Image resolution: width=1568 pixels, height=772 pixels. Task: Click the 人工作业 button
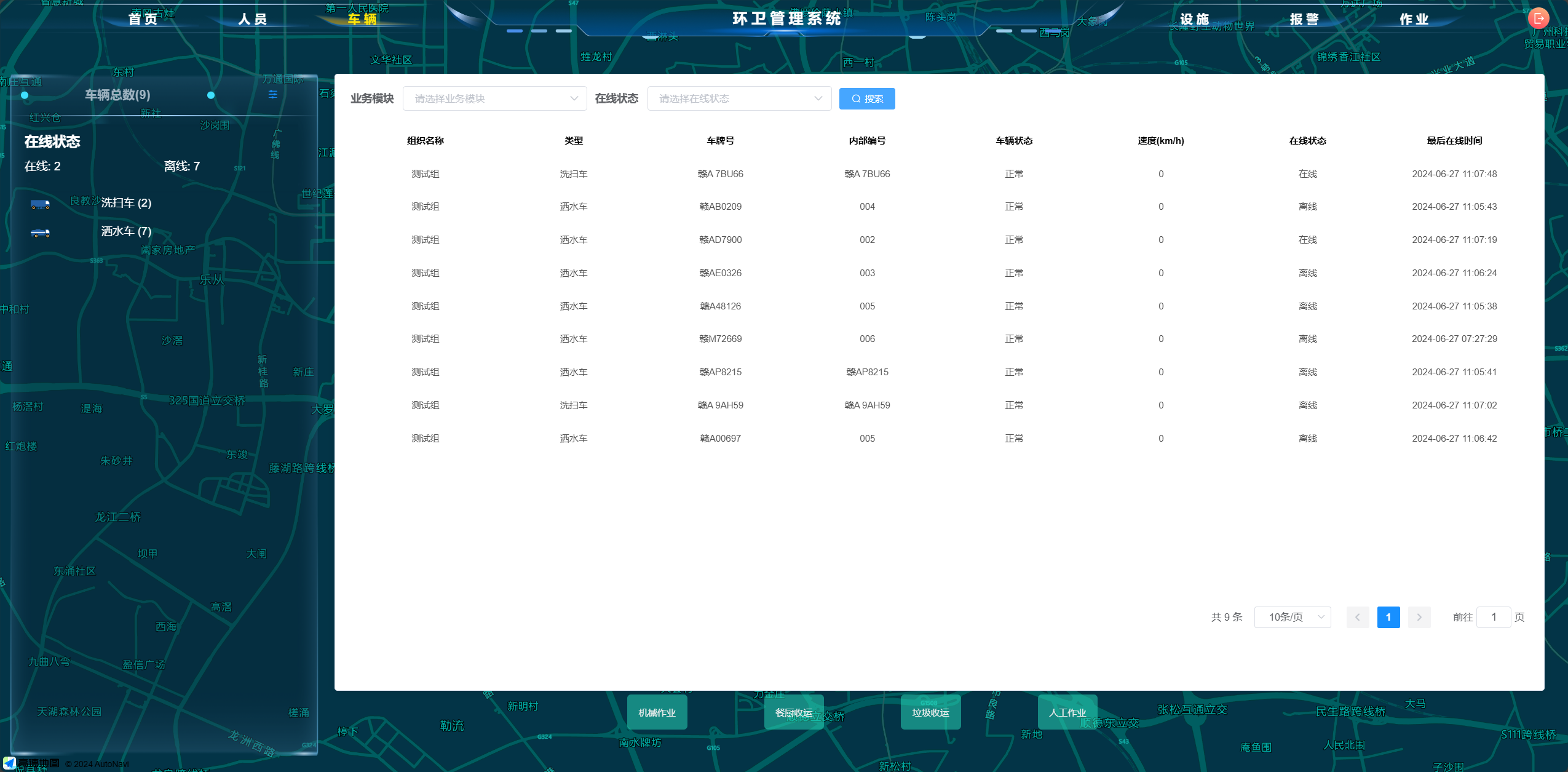pyautogui.click(x=1067, y=712)
